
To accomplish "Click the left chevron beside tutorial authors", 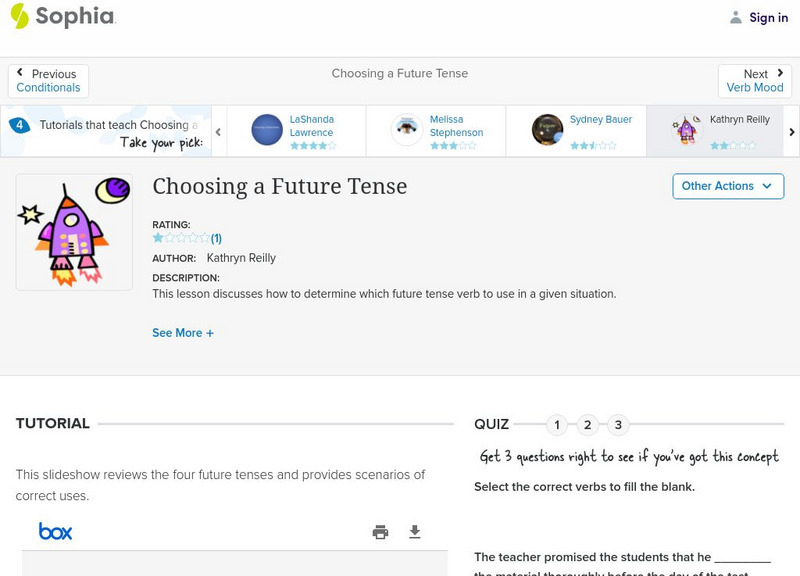I will pyautogui.click(x=218, y=130).
